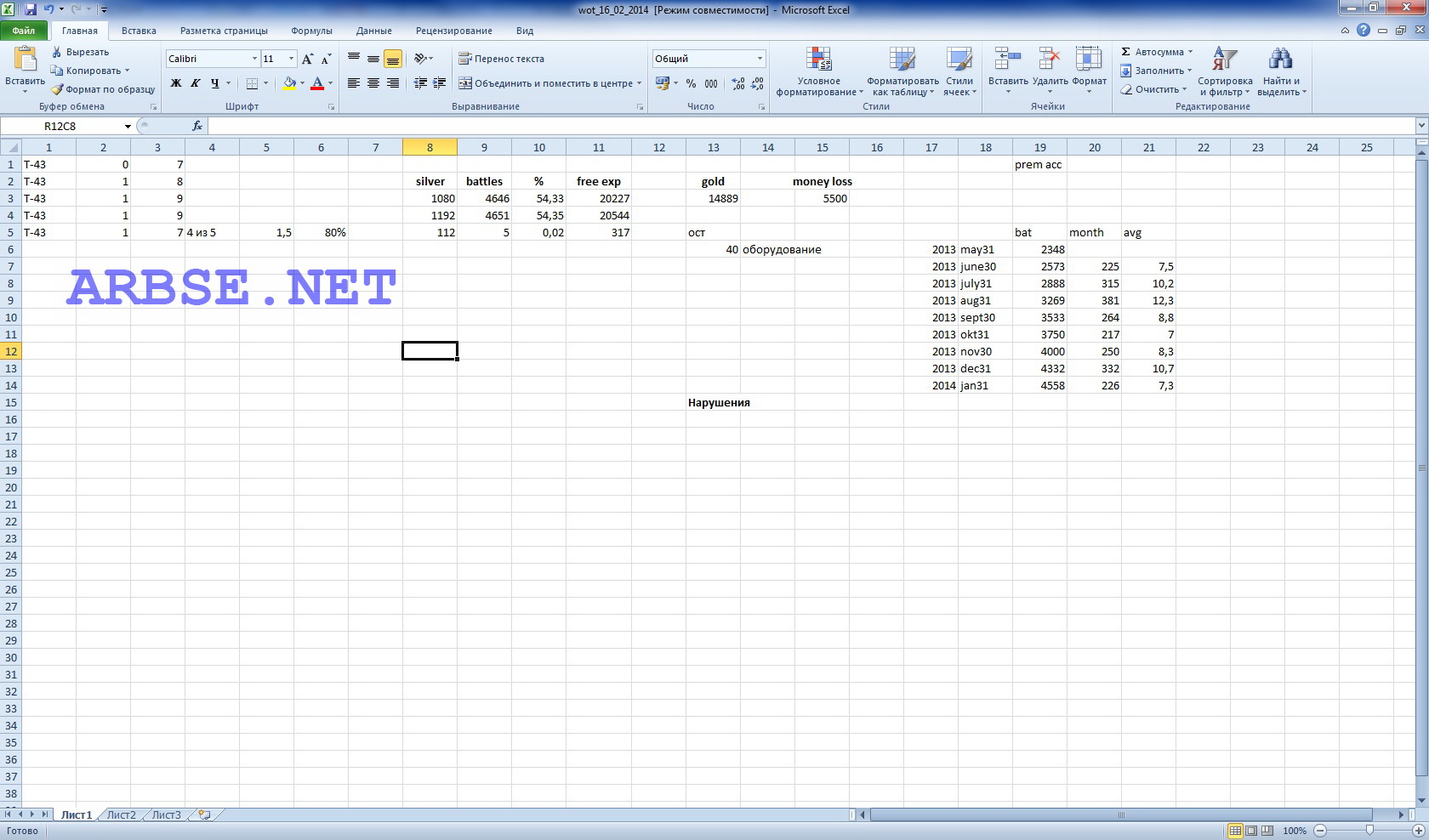The height and width of the screenshot is (840, 1429).
Task: Align cell text left
Action: [354, 83]
